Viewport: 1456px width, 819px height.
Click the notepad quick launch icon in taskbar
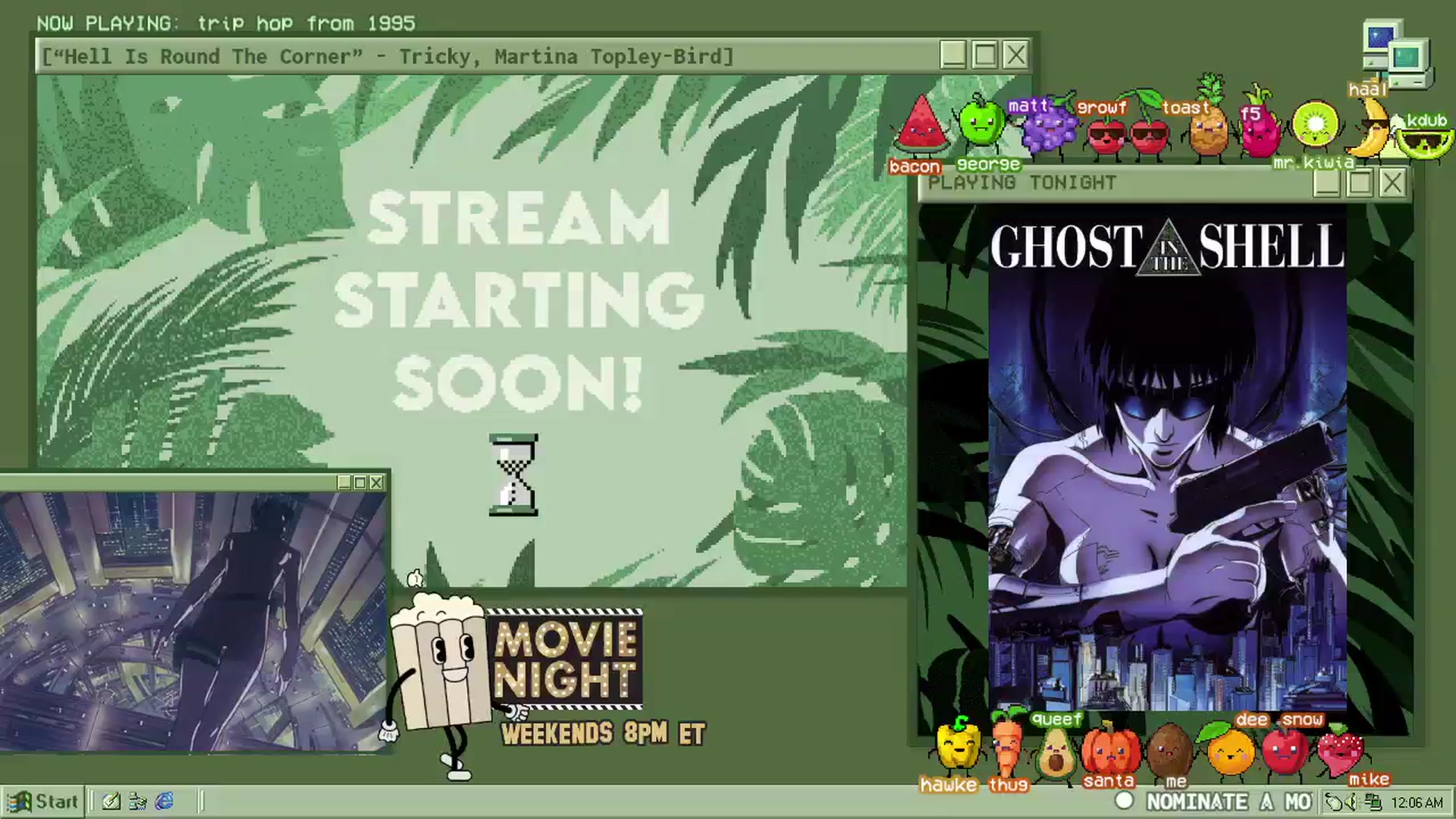(x=111, y=802)
